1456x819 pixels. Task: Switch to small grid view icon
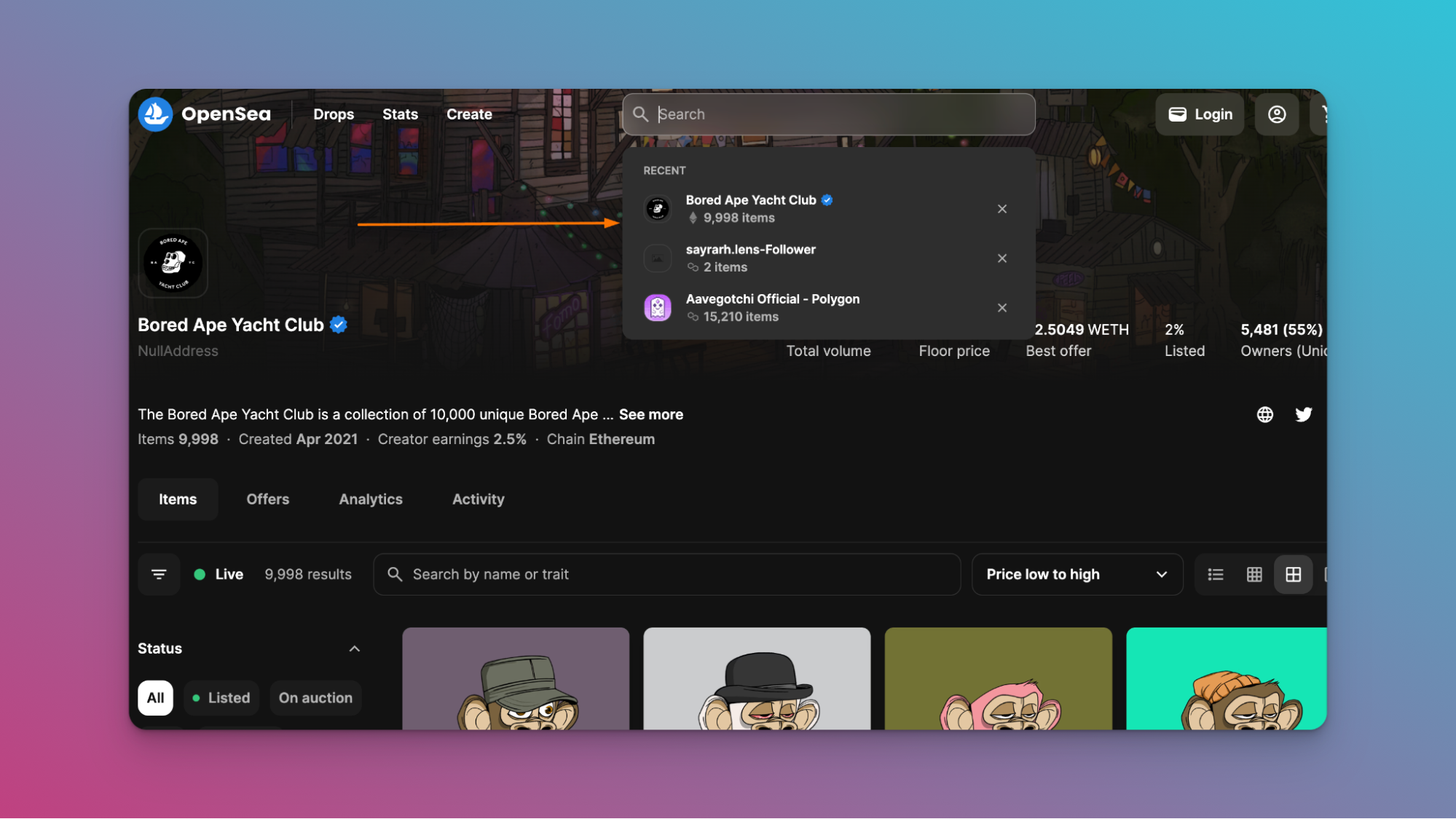(x=1254, y=574)
